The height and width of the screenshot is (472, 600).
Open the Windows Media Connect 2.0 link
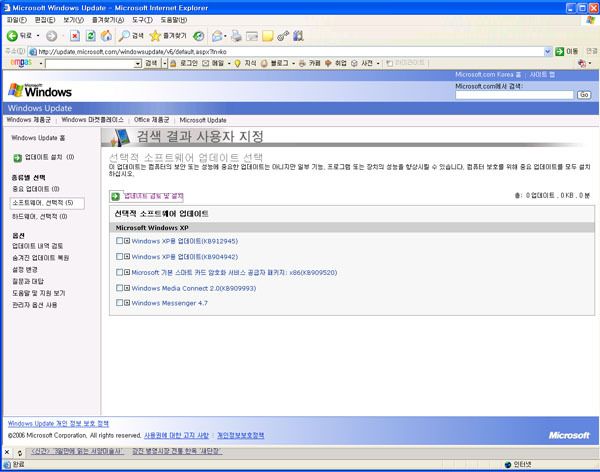(194, 288)
